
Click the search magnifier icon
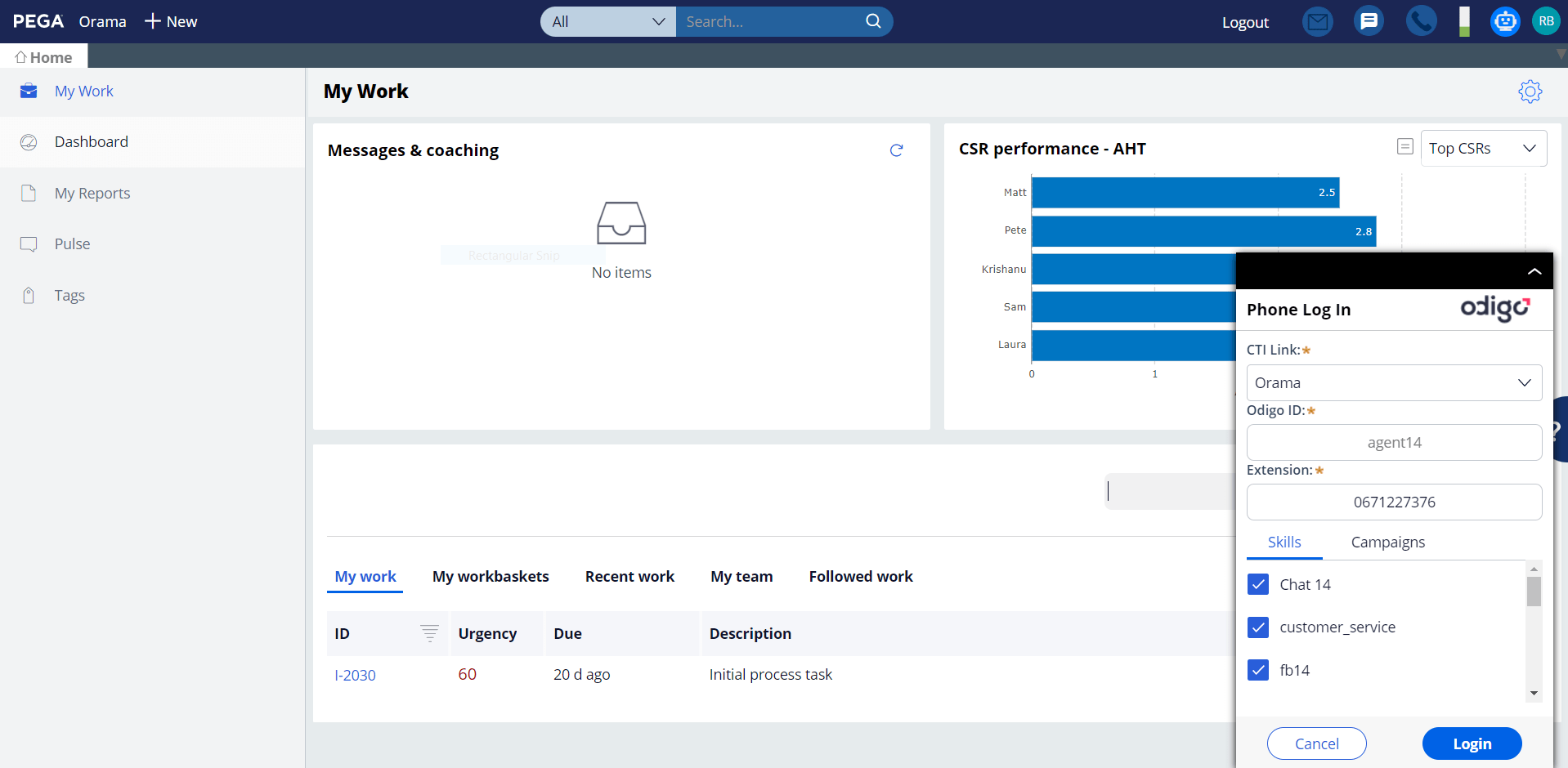tap(873, 21)
